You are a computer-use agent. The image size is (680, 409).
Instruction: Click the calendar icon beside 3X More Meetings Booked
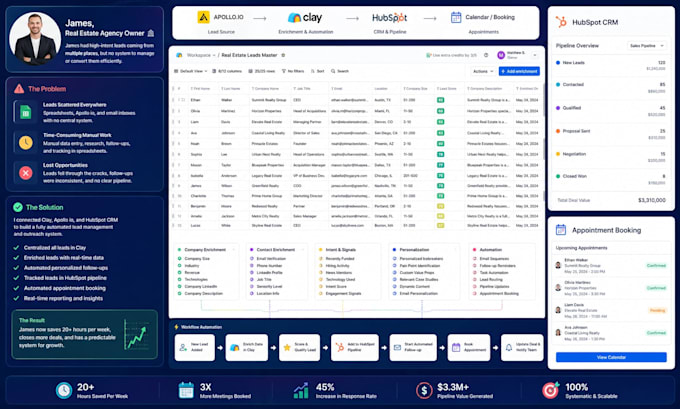pyautogui.click(x=186, y=390)
